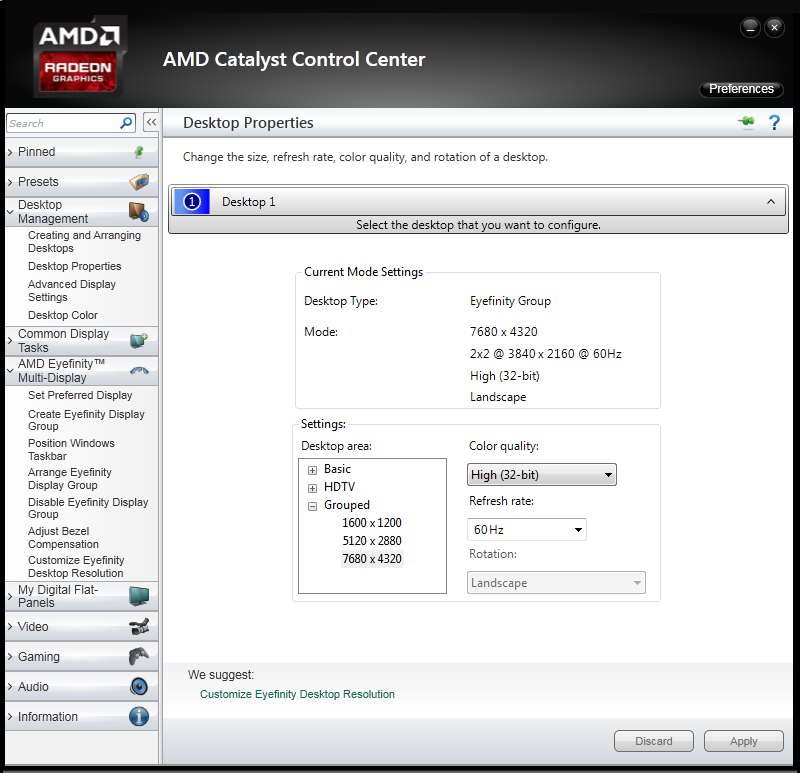Close the Catalyst Control Center window

tap(774, 28)
